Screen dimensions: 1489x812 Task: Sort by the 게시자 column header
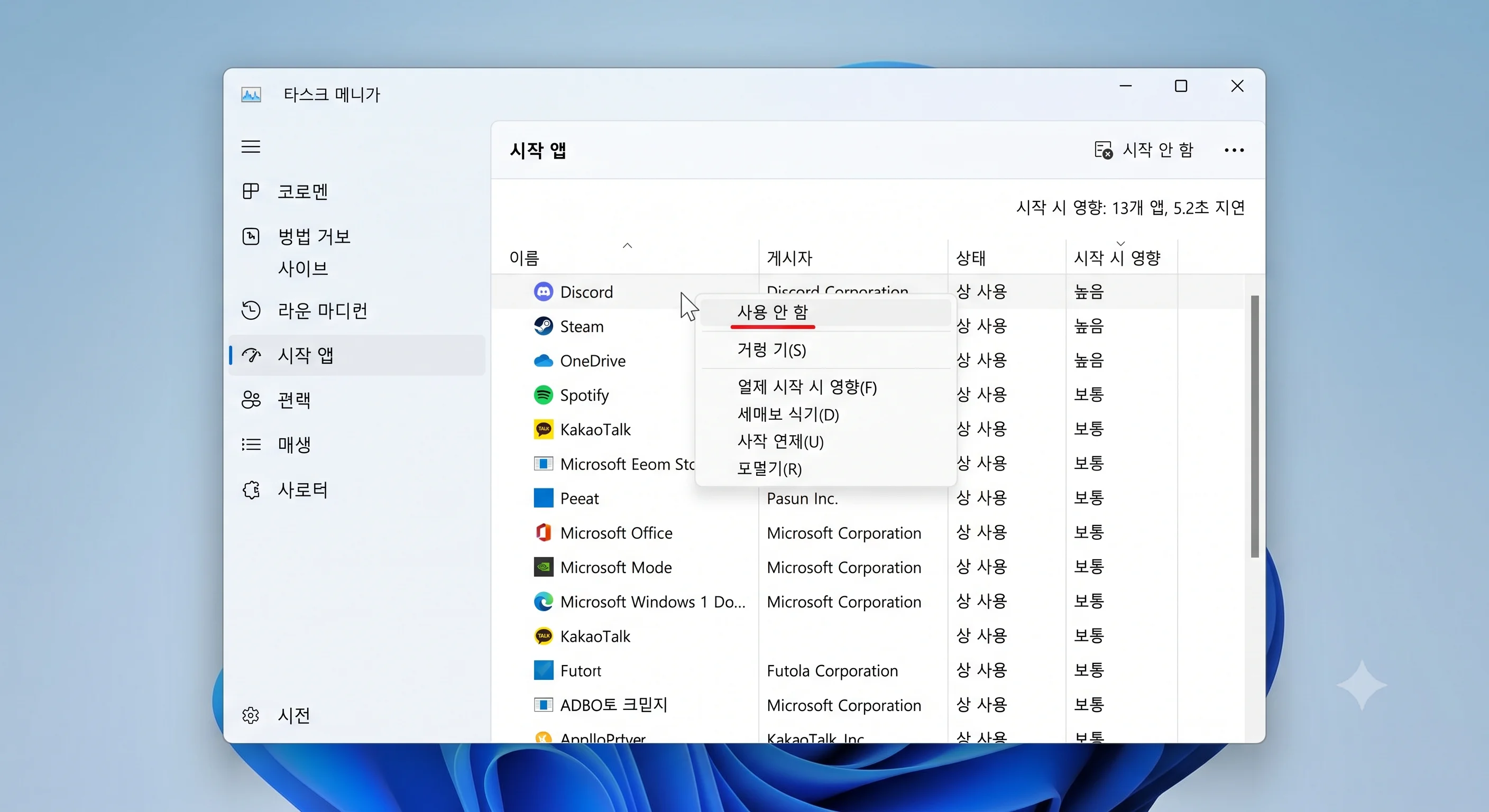tap(789, 258)
